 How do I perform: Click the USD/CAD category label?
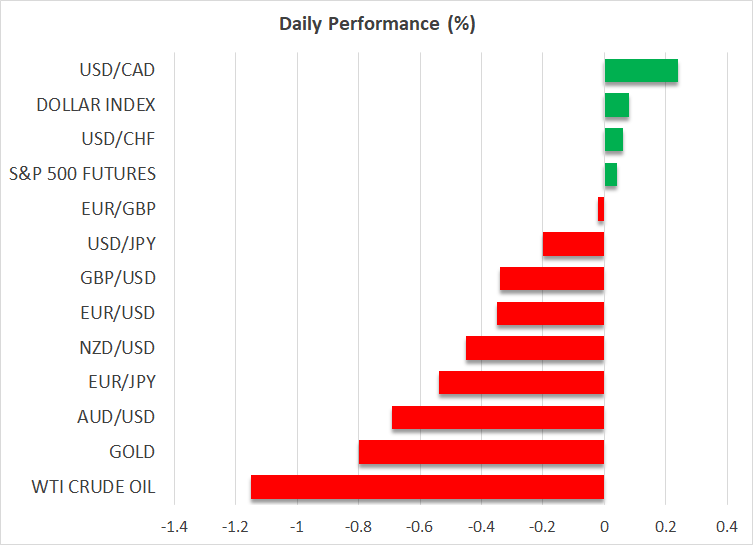coord(117,71)
